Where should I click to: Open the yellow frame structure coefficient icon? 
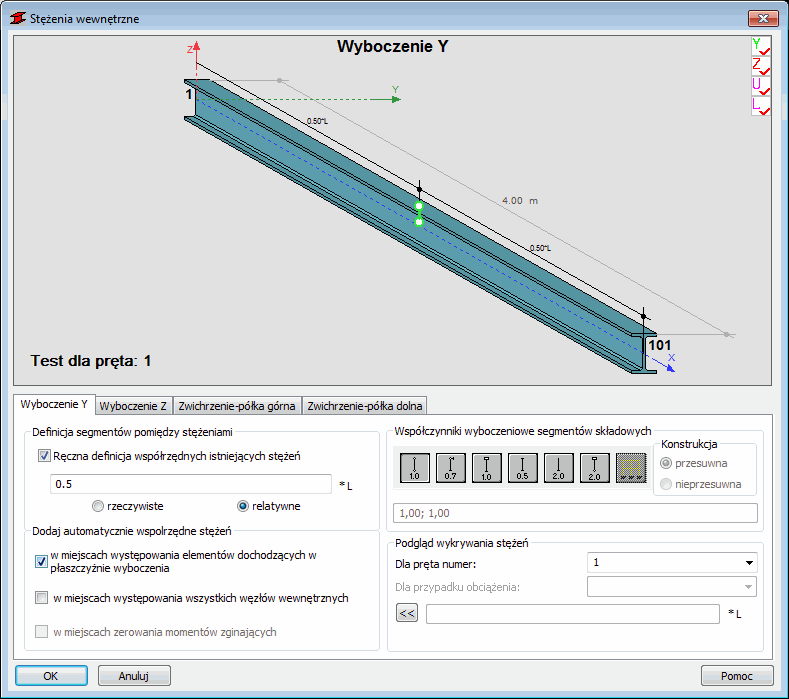pyautogui.click(x=631, y=468)
